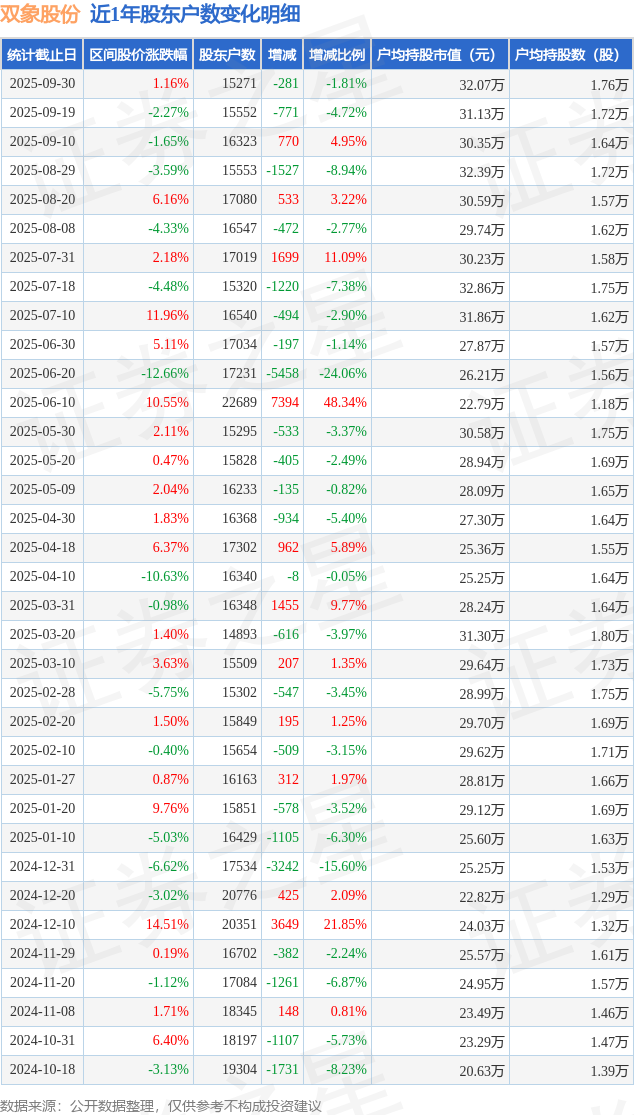
Task: Click the 户均持股数（股） column header
Action: point(570,55)
